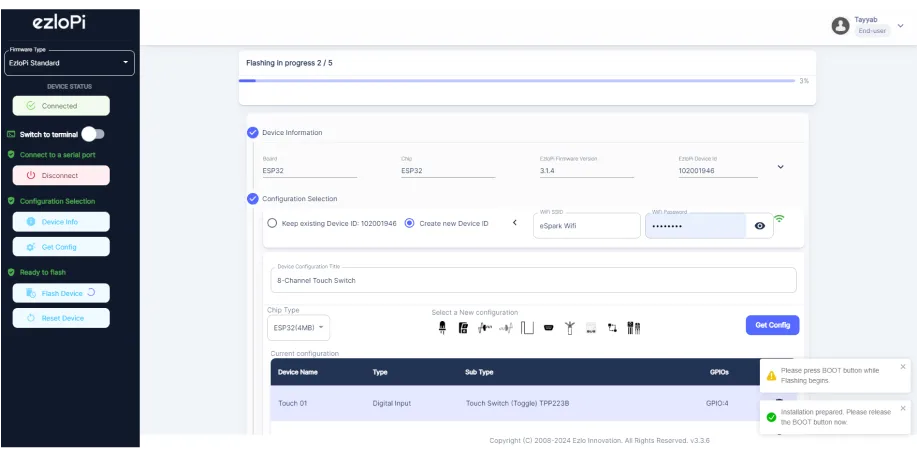Viewport: 917px width, 457px height.
Task: Select the second relay-like configuration icon
Action: coord(463,328)
